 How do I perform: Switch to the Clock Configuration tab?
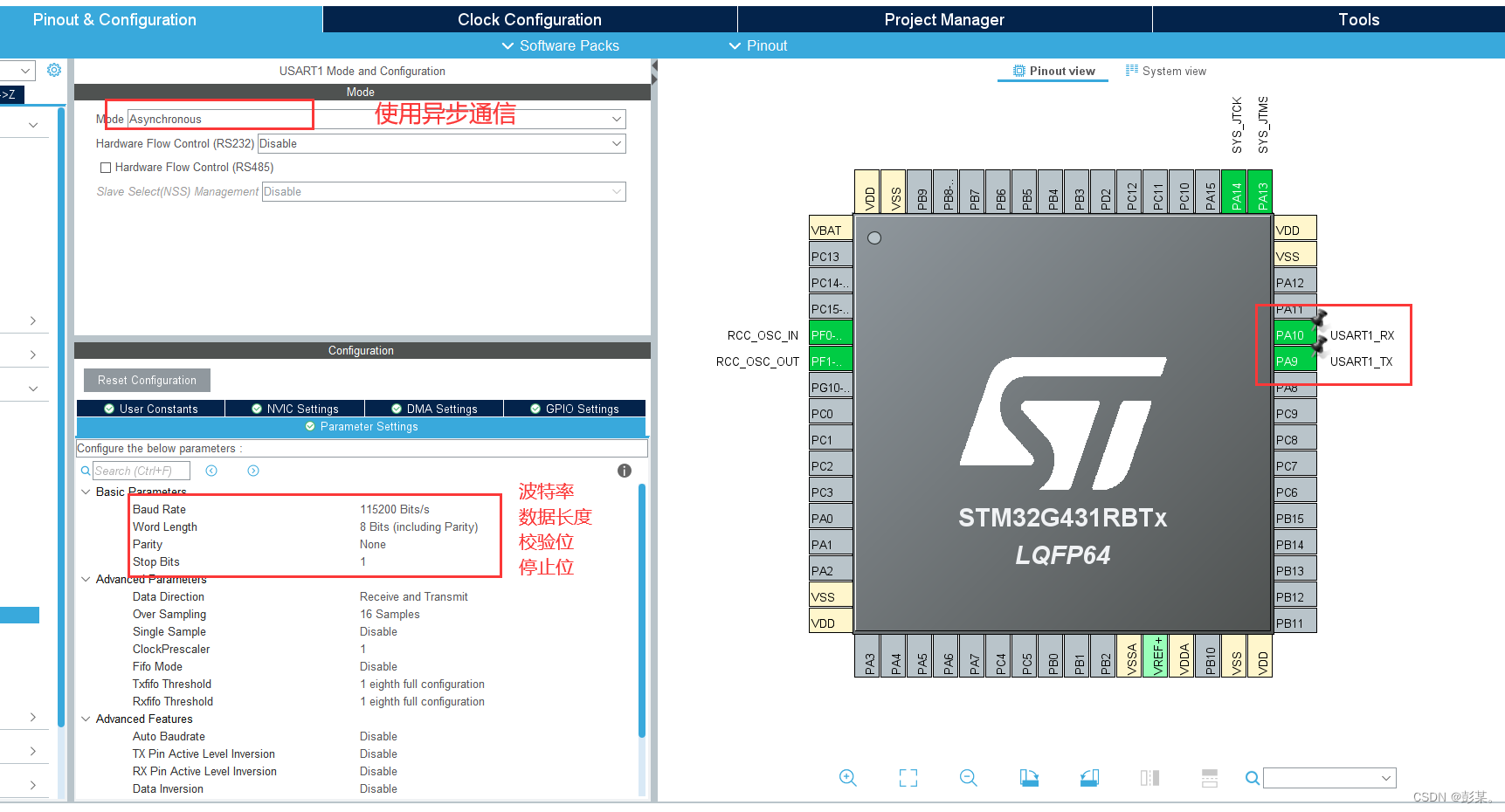point(530,19)
